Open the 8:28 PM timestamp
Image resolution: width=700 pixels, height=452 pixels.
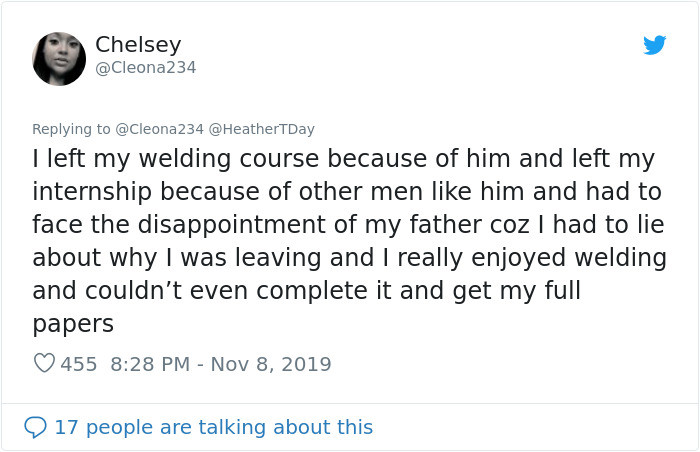149,364
